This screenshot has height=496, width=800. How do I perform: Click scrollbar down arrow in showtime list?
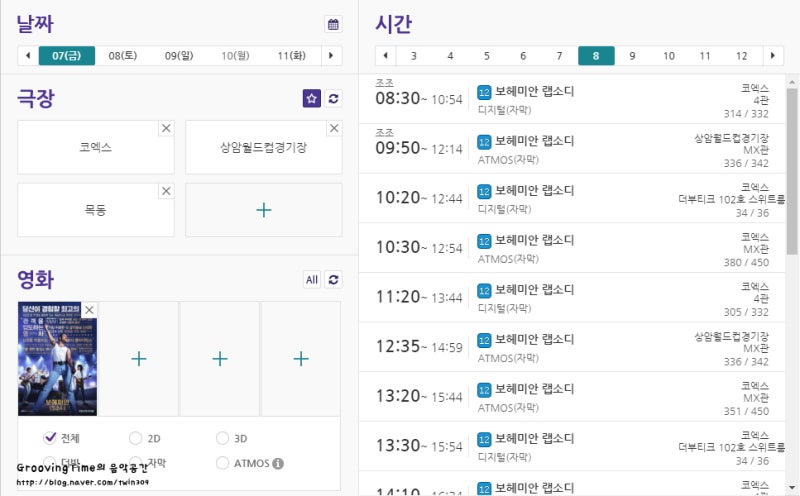pyautogui.click(x=792, y=488)
